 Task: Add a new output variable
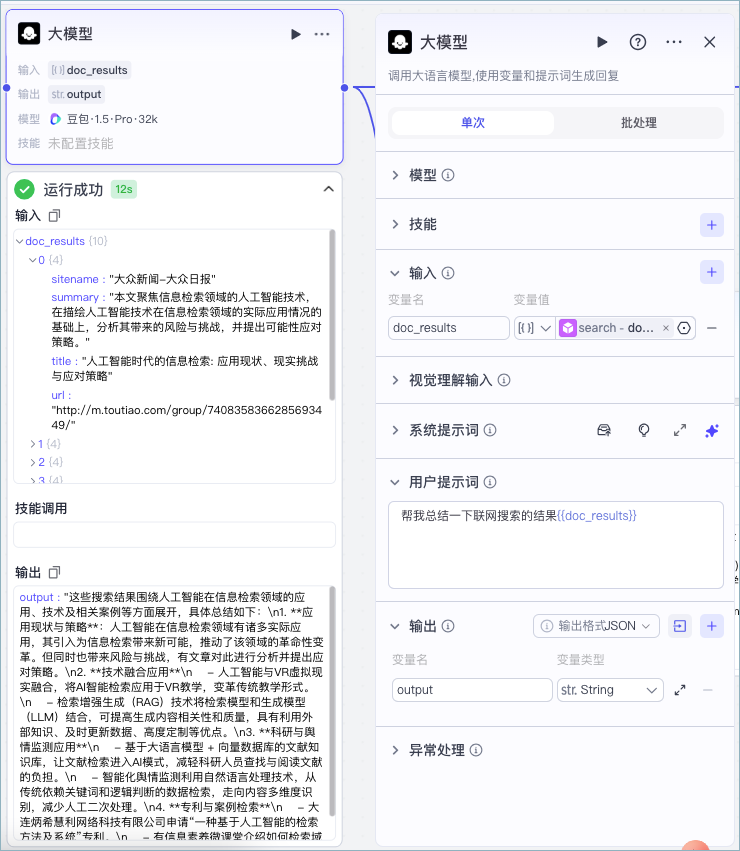coord(712,626)
